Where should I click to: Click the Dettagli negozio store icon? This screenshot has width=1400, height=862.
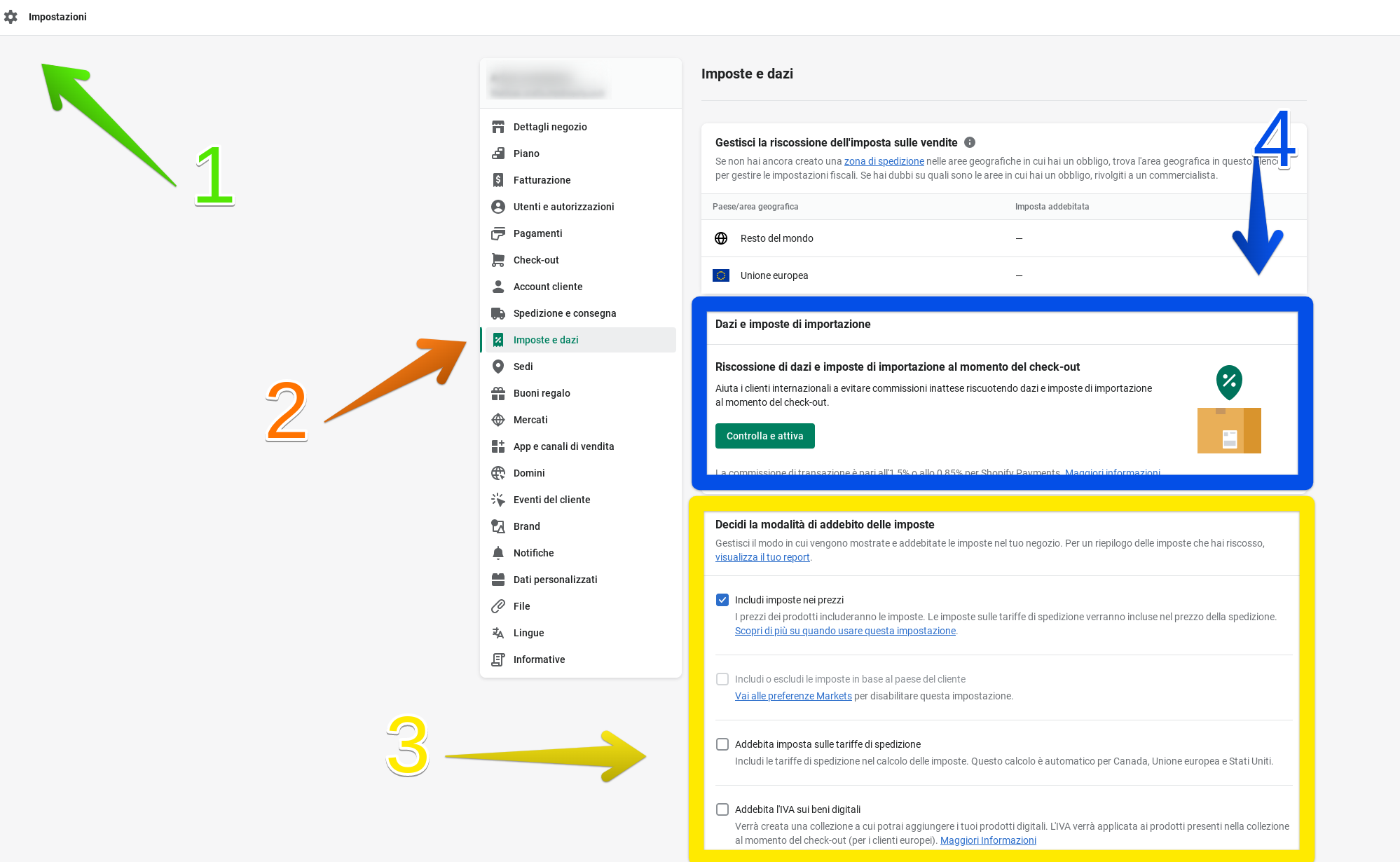tap(498, 127)
